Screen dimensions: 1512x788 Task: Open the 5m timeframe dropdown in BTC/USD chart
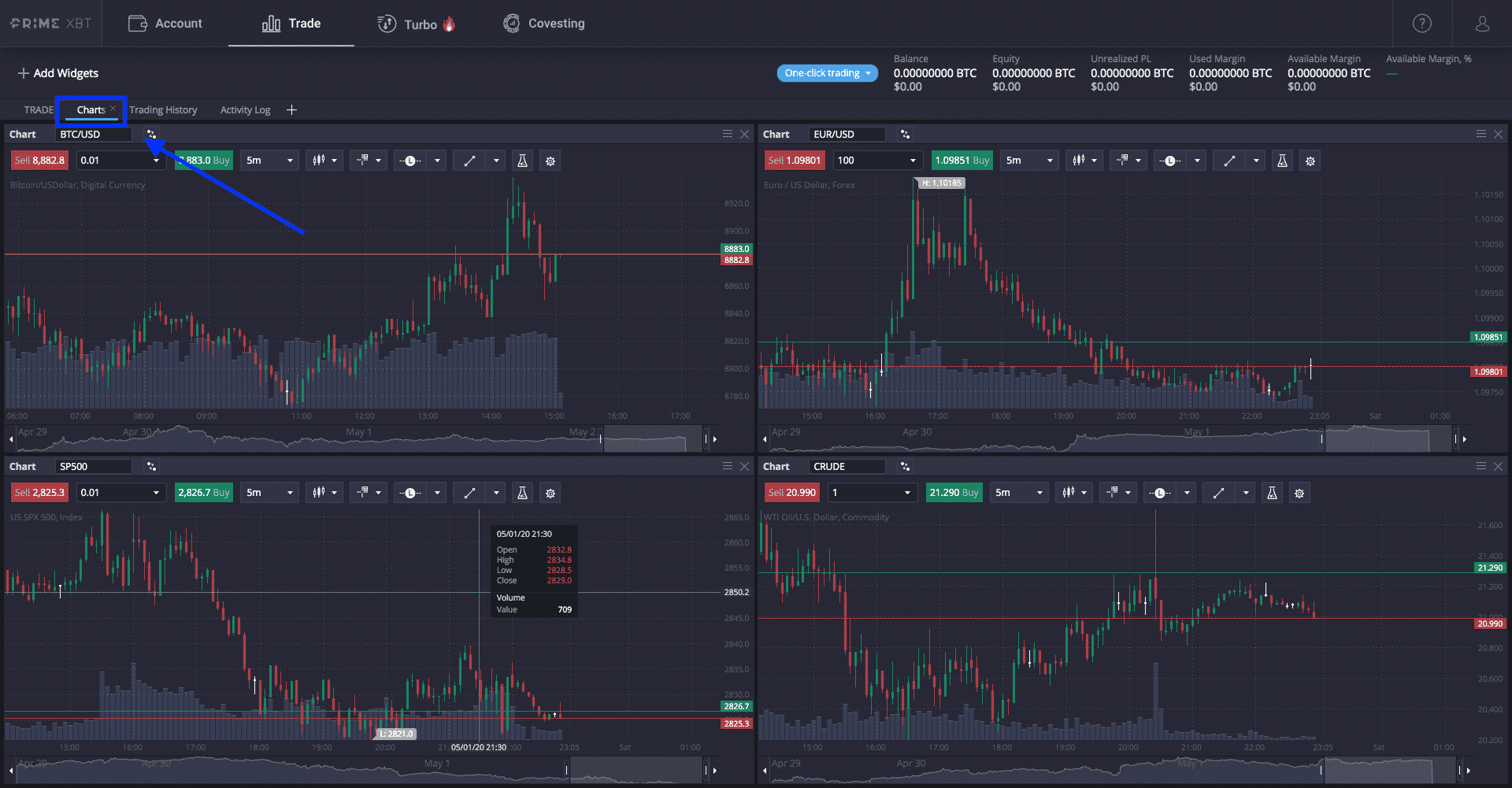[269, 161]
